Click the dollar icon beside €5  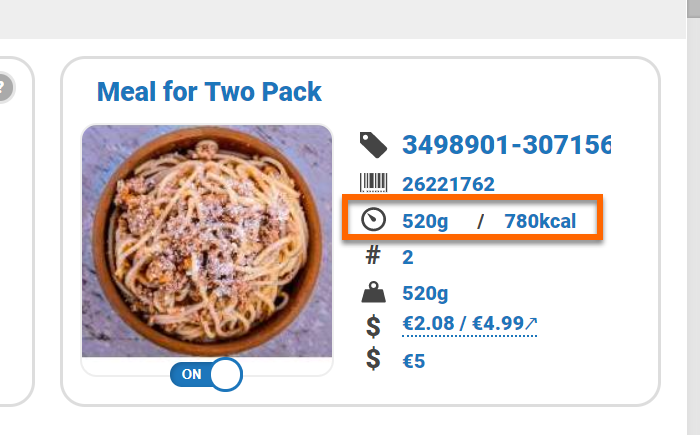(373, 360)
